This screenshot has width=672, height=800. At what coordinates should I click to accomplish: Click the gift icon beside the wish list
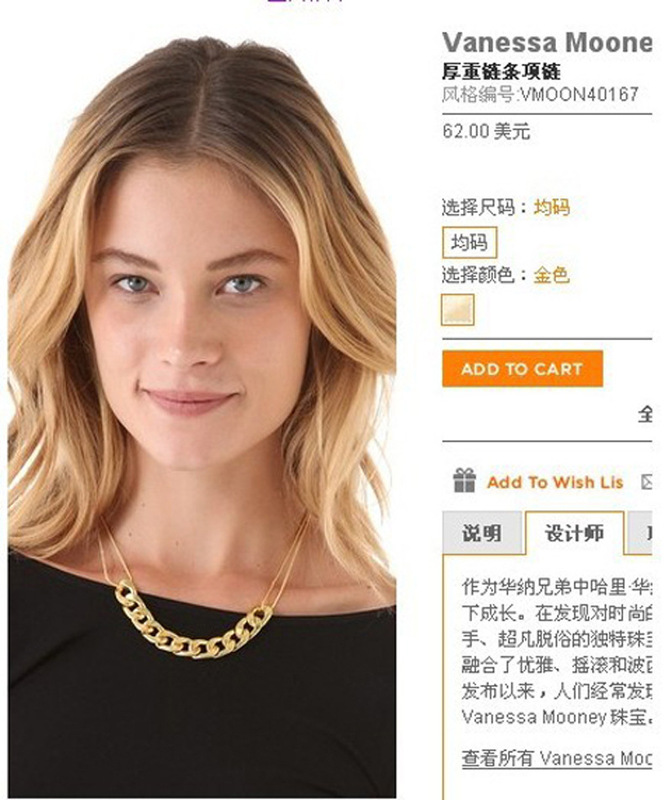click(x=464, y=481)
